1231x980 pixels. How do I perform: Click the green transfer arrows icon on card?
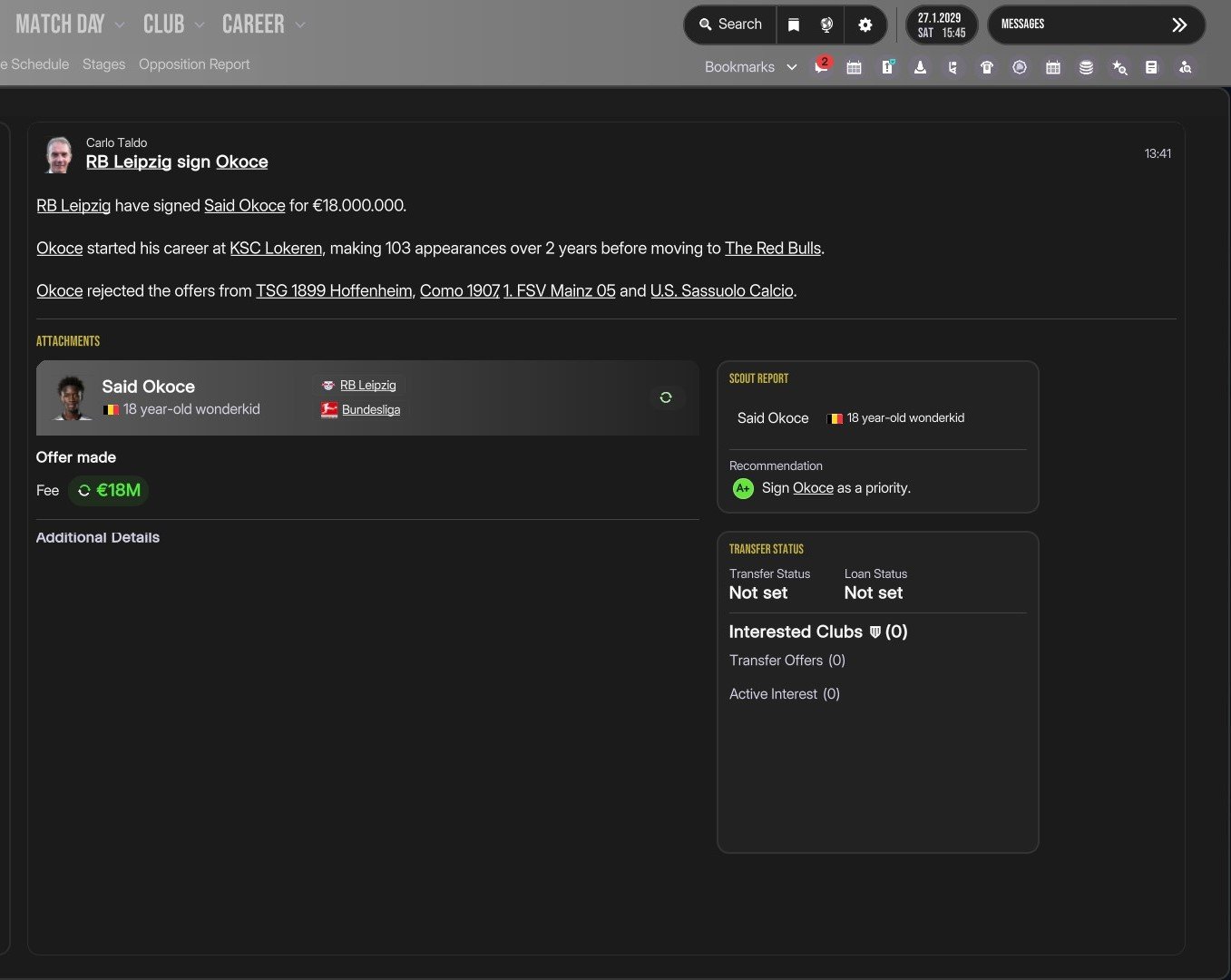click(666, 397)
